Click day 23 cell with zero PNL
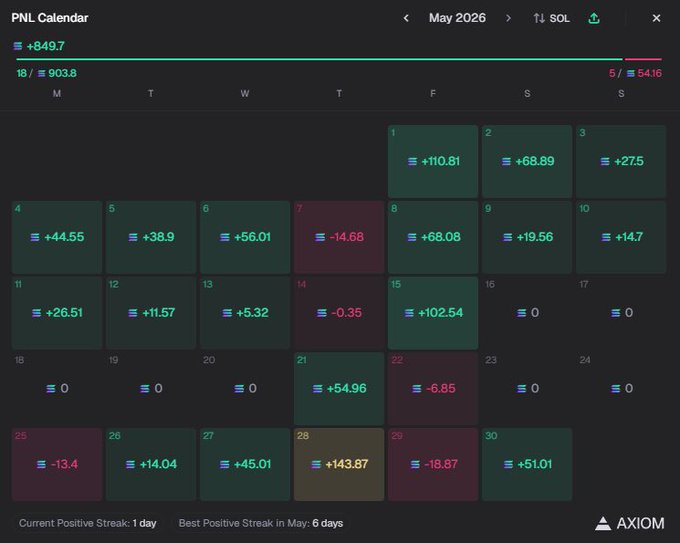This screenshot has width=680, height=543. click(x=527, y=389)
